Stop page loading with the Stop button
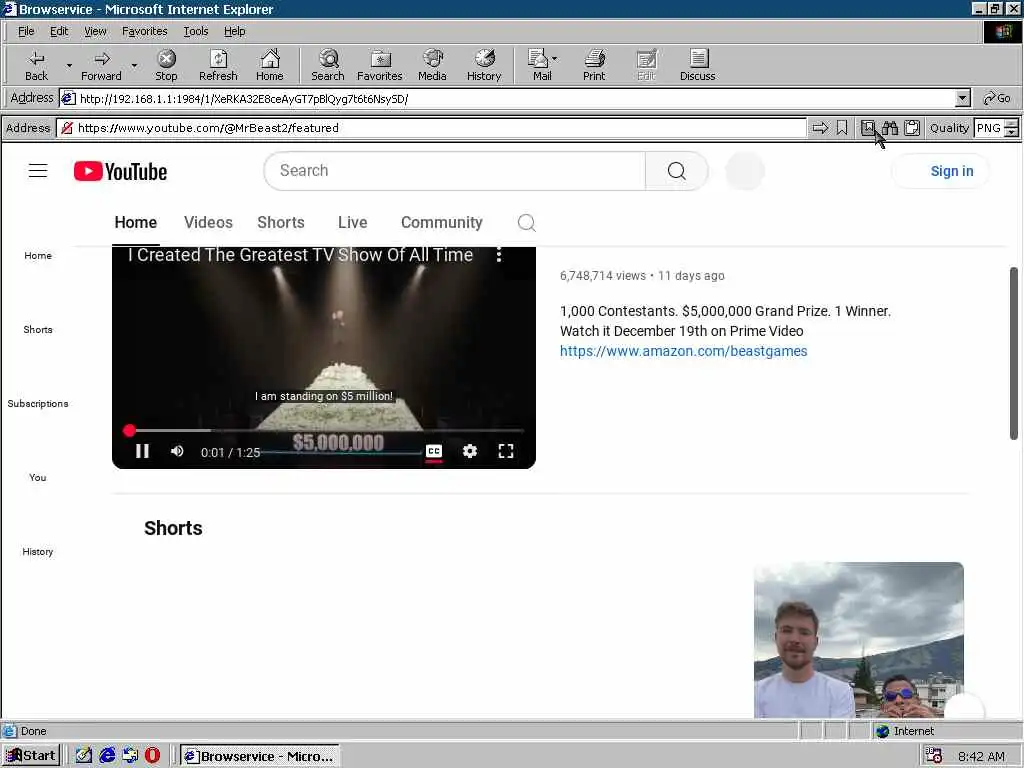The height and width of the screenshot is (768, 1024). coord(166,65)
